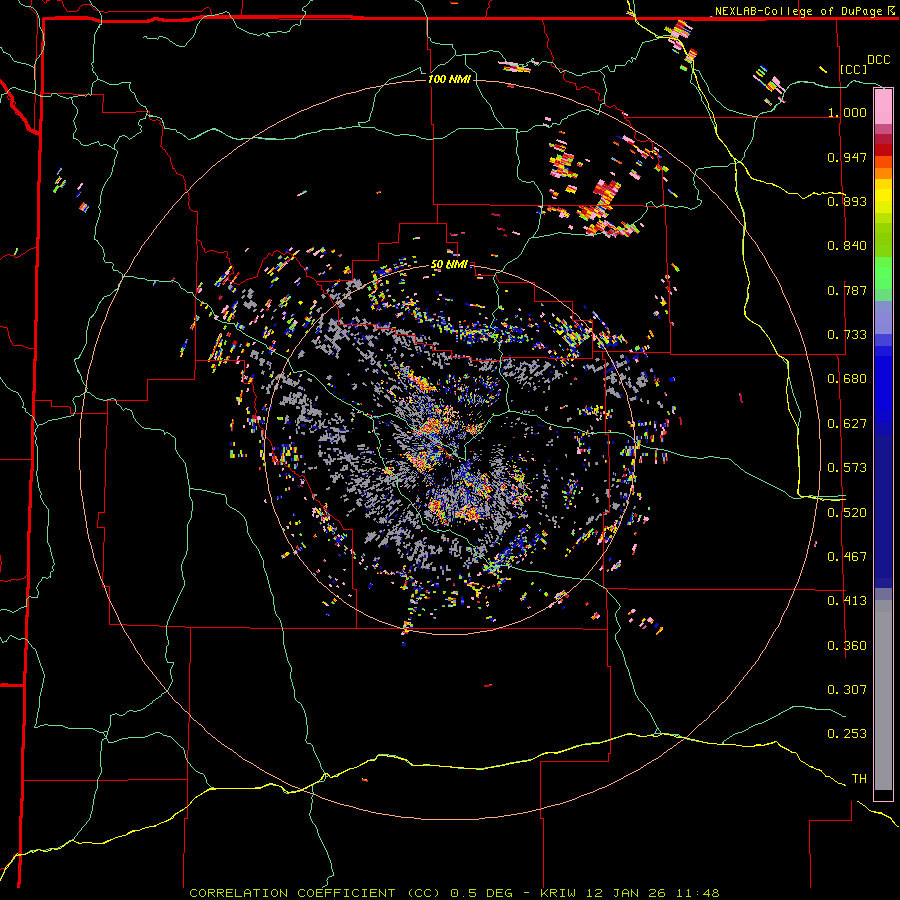The width and height of the screenshot is (900, 900).
Task: Click the 0.787 color scale value
Action: click(x=847, y=290)
